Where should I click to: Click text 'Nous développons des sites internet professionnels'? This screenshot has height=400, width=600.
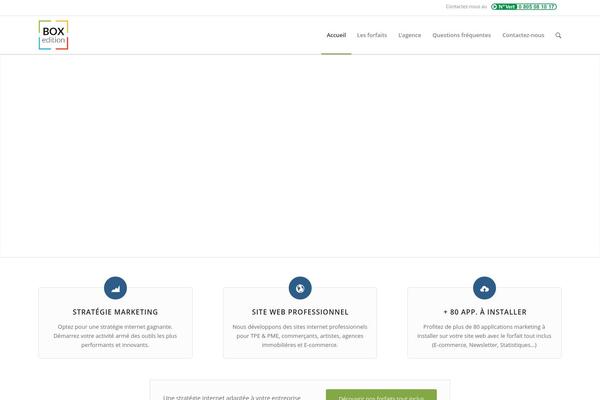click(x=300, y=327)
